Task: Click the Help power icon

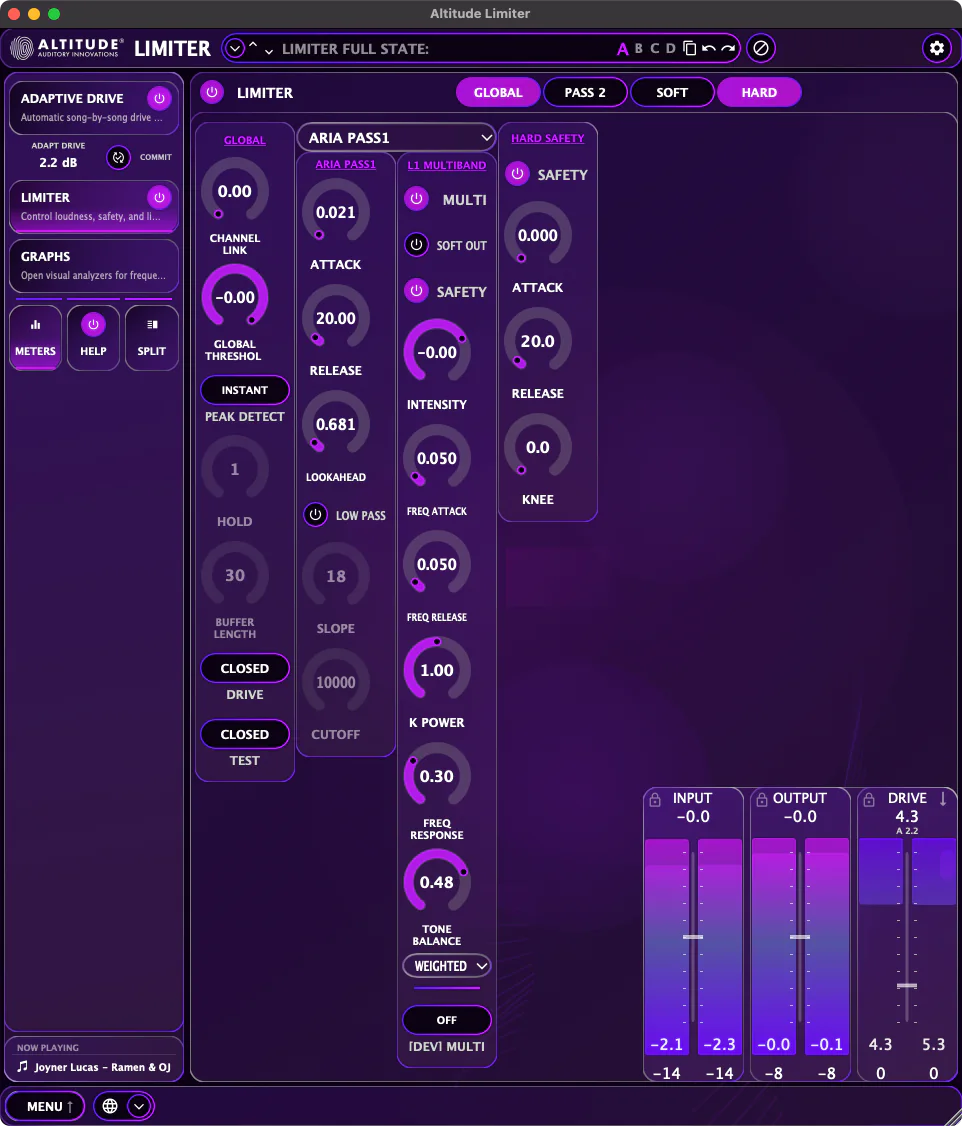Action: pyautogui.click(x=93, y=325)
